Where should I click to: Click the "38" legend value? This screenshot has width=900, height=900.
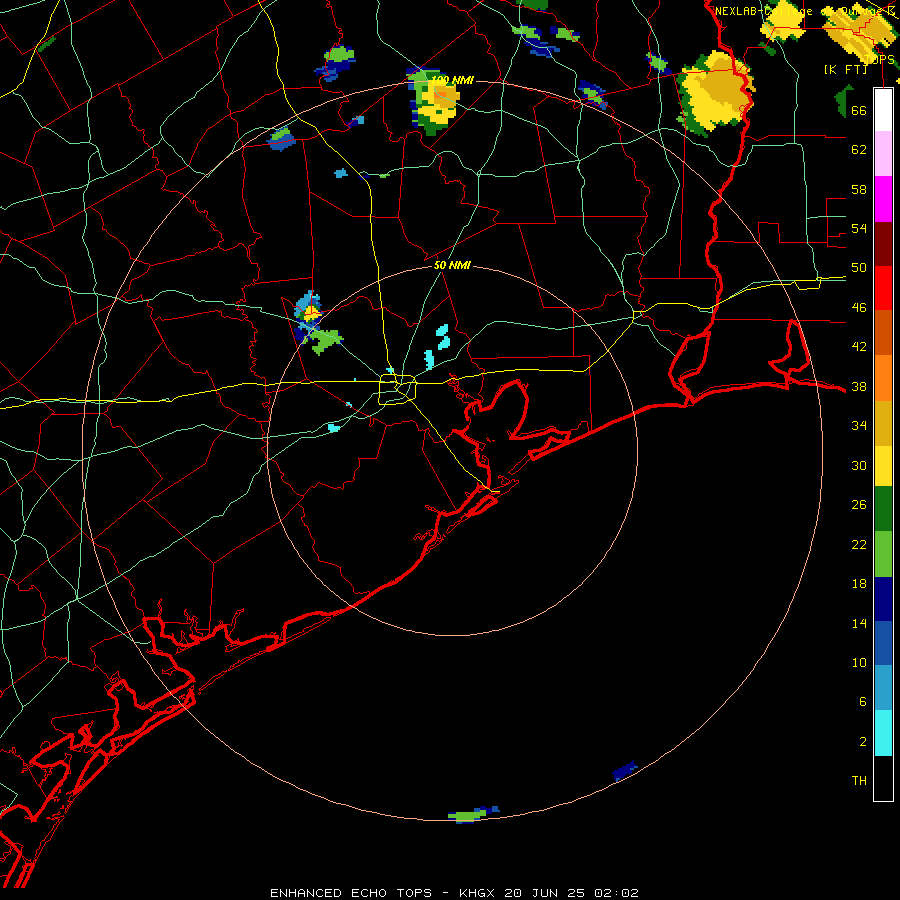point(859,386)
